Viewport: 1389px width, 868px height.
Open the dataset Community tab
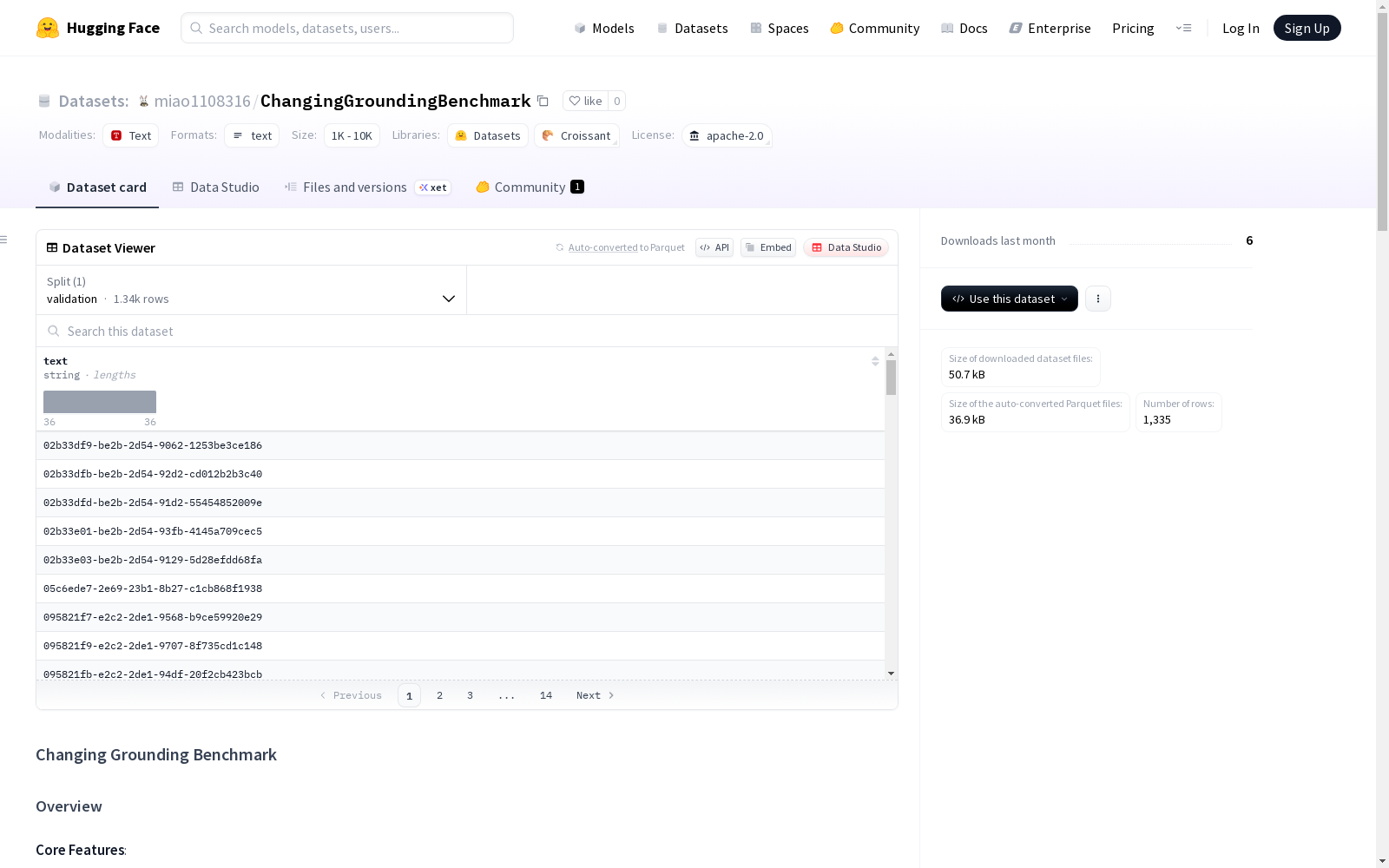click(530, 187)
